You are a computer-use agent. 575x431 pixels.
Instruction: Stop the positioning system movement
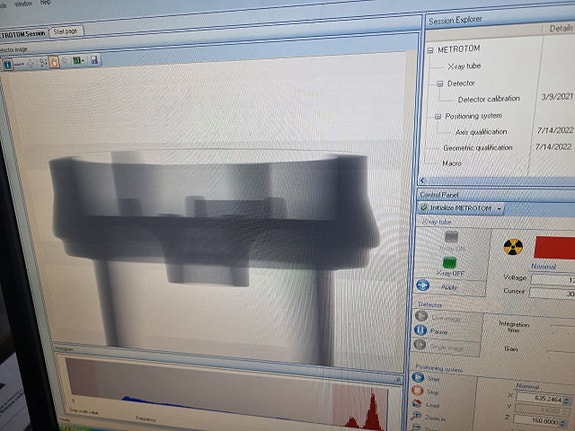coord(417,390)
